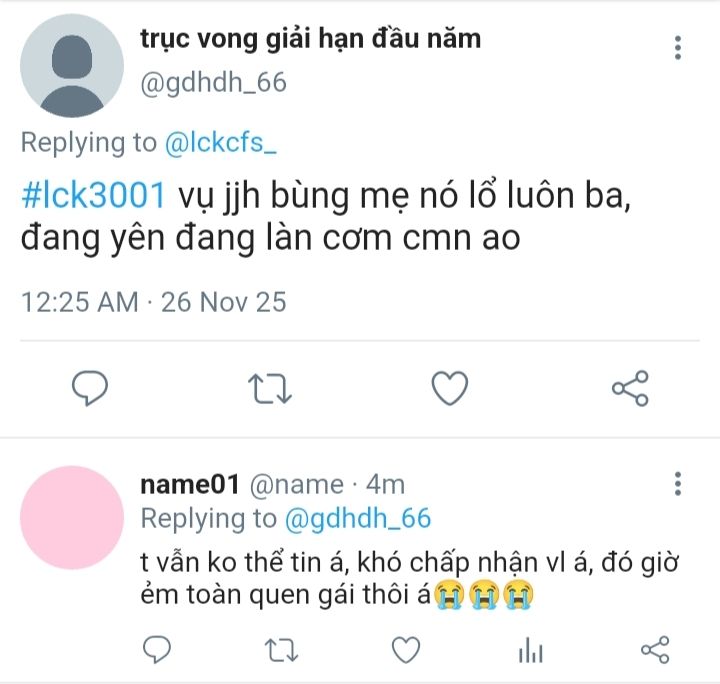
Task: Open more options for name01's reply
Action: [x=678, y=485]
